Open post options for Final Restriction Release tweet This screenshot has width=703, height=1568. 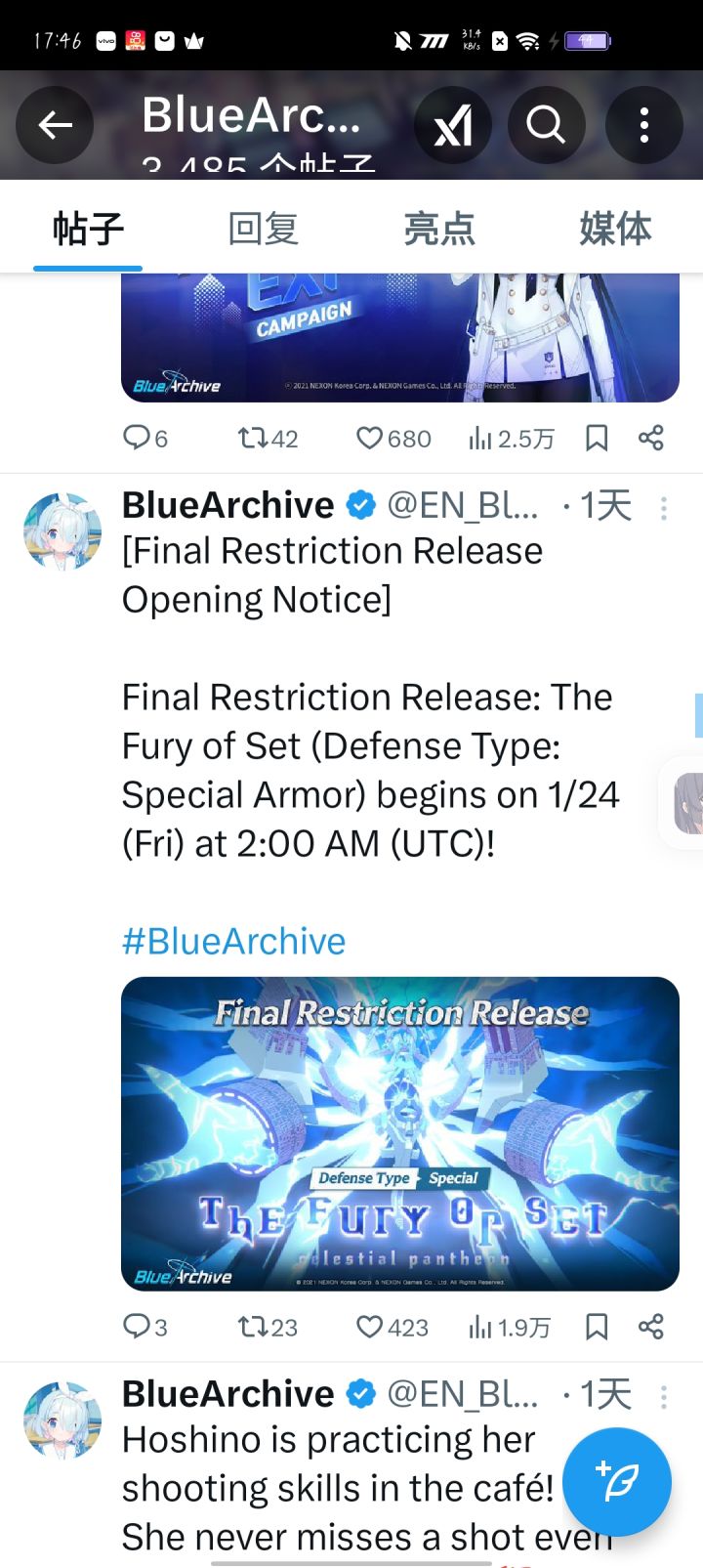point(664,508)
